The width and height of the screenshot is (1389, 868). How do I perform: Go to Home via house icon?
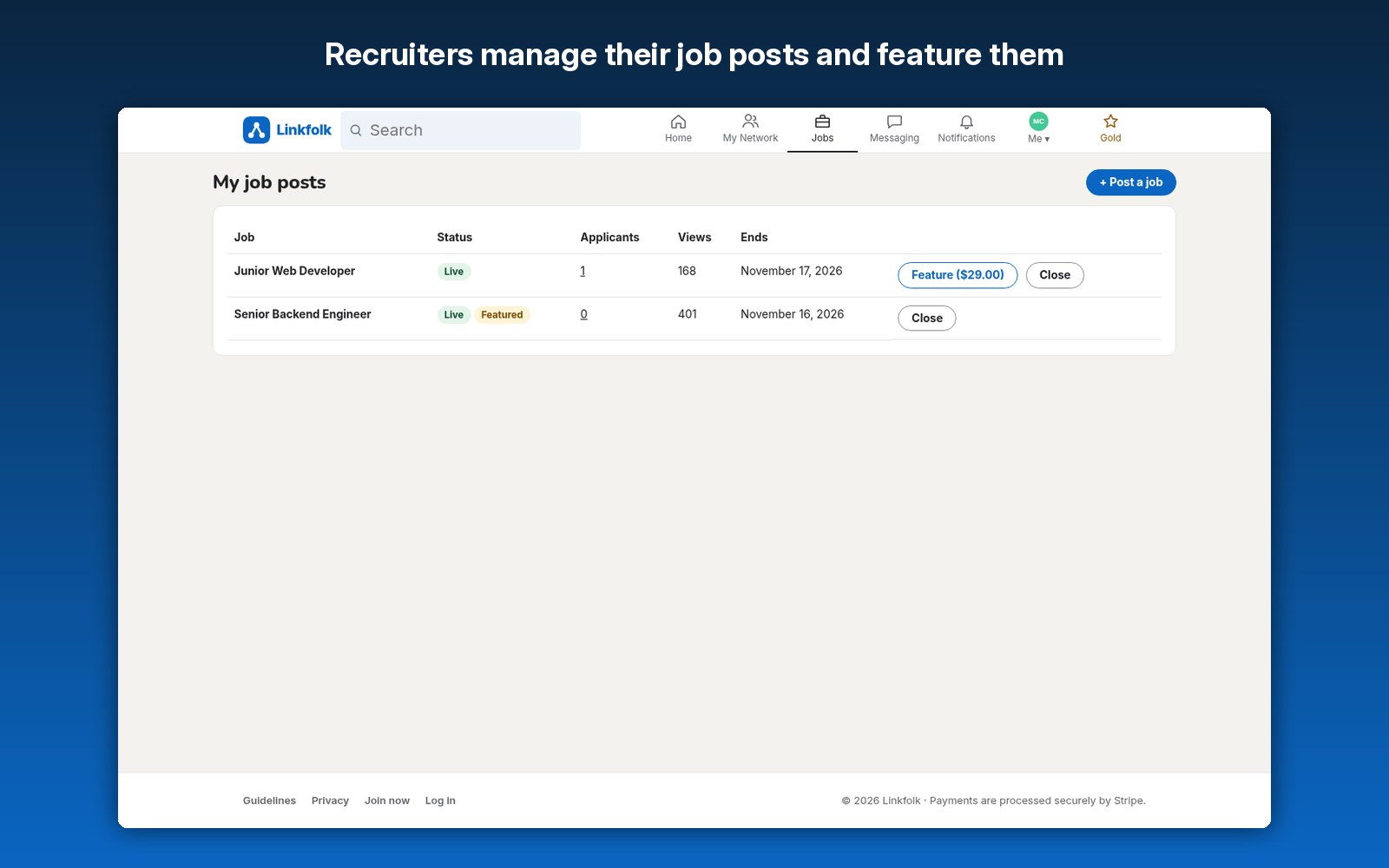click(x=678, y=122)
